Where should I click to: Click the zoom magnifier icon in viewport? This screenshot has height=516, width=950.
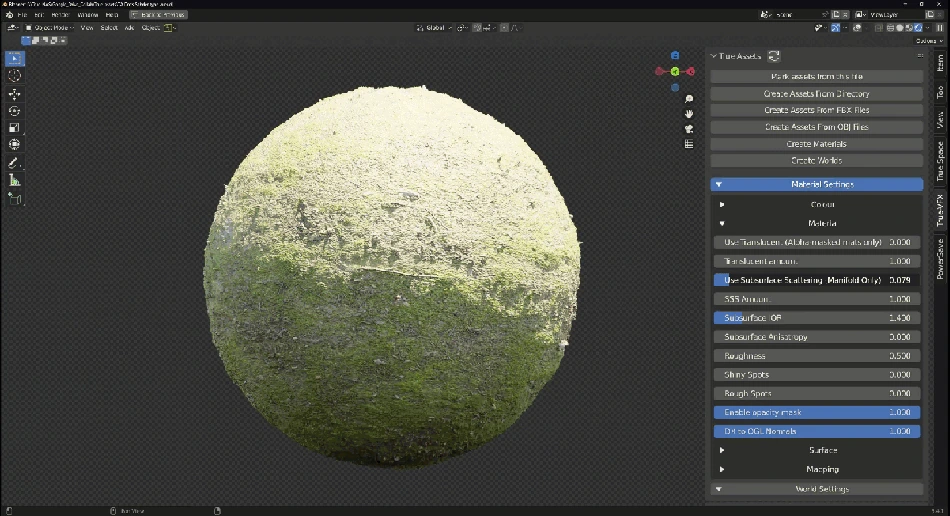[x=689, y=100]
